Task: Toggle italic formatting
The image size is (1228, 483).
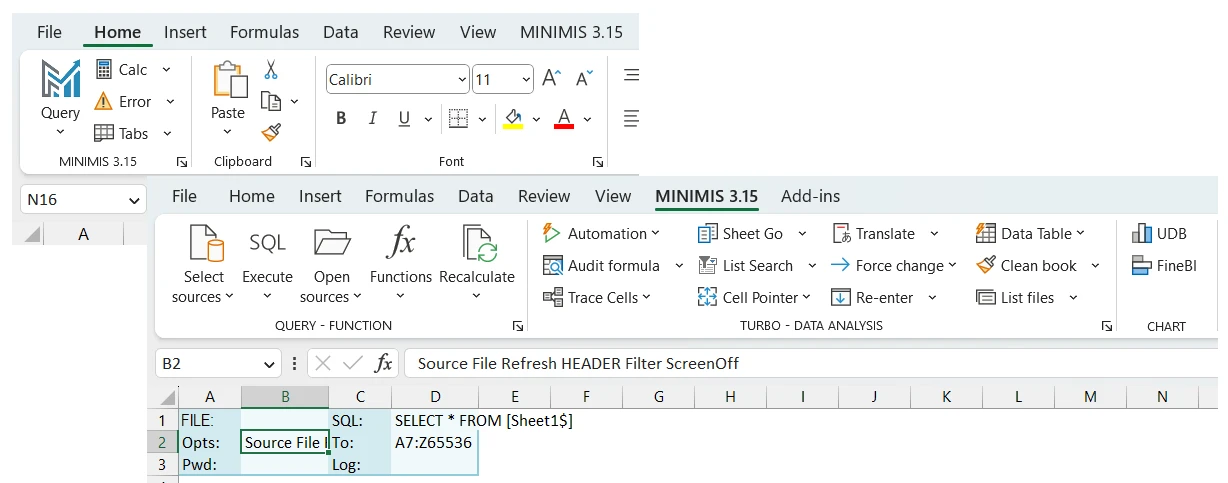Action: 372,119
